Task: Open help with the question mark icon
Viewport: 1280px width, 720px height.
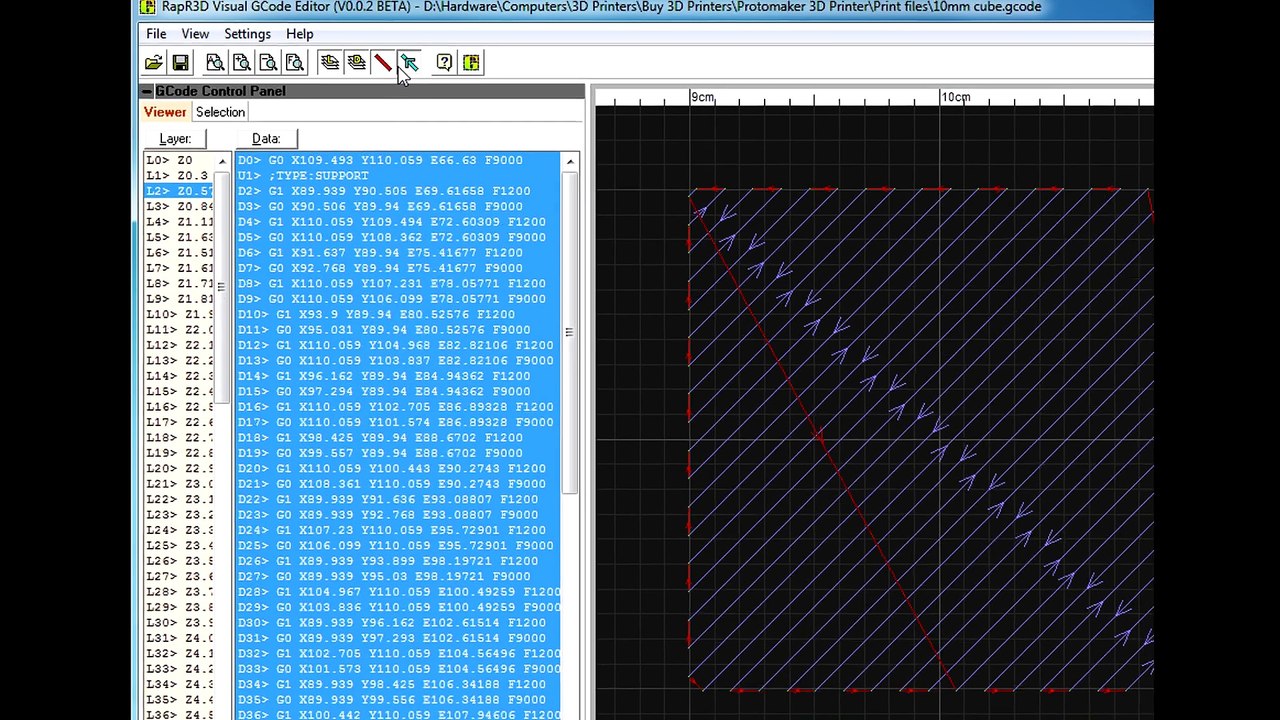Action: tap(444, 63)
